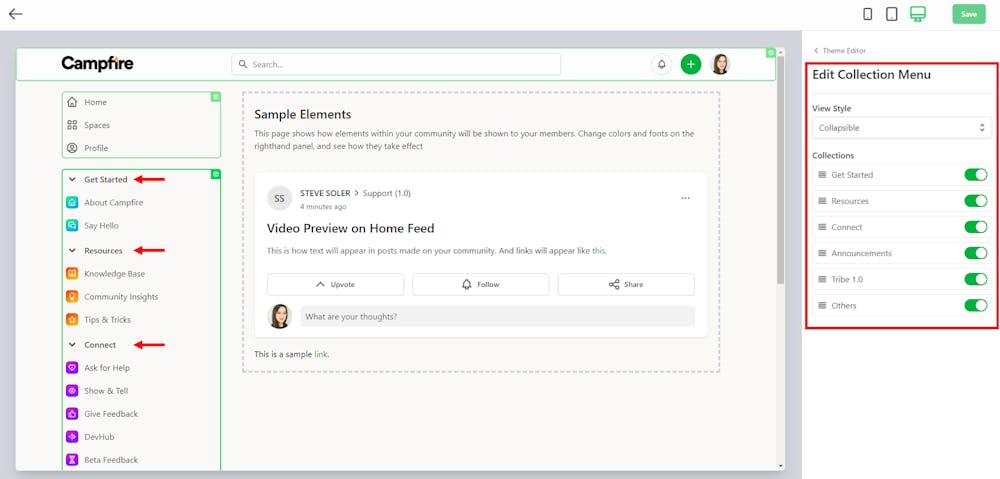1000x479 pixels.
Task: Select the desktop preview icon
Action: (918, 14)
